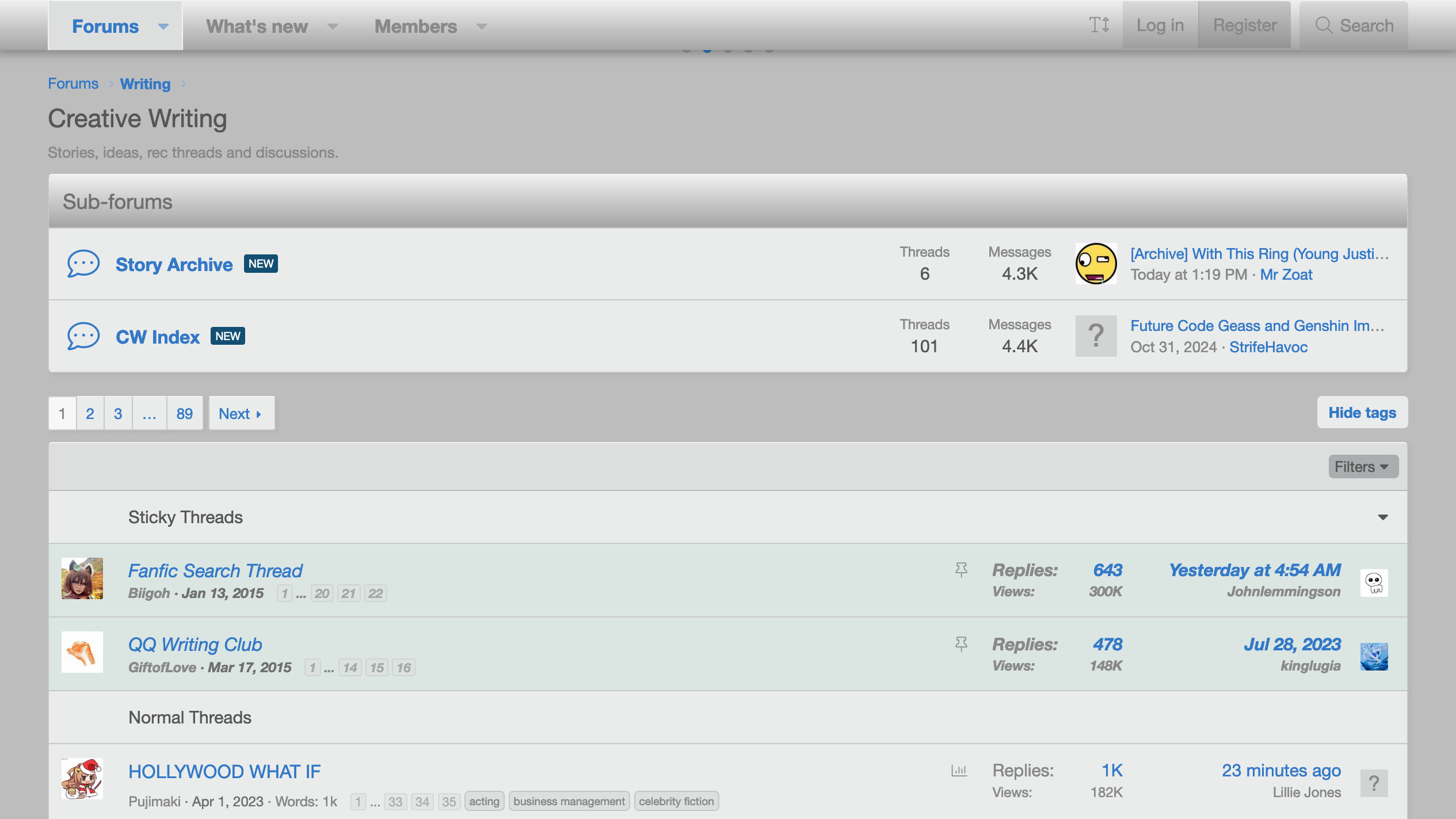
Task: Hide tags using the Hide tags button
Action: 1362,413
